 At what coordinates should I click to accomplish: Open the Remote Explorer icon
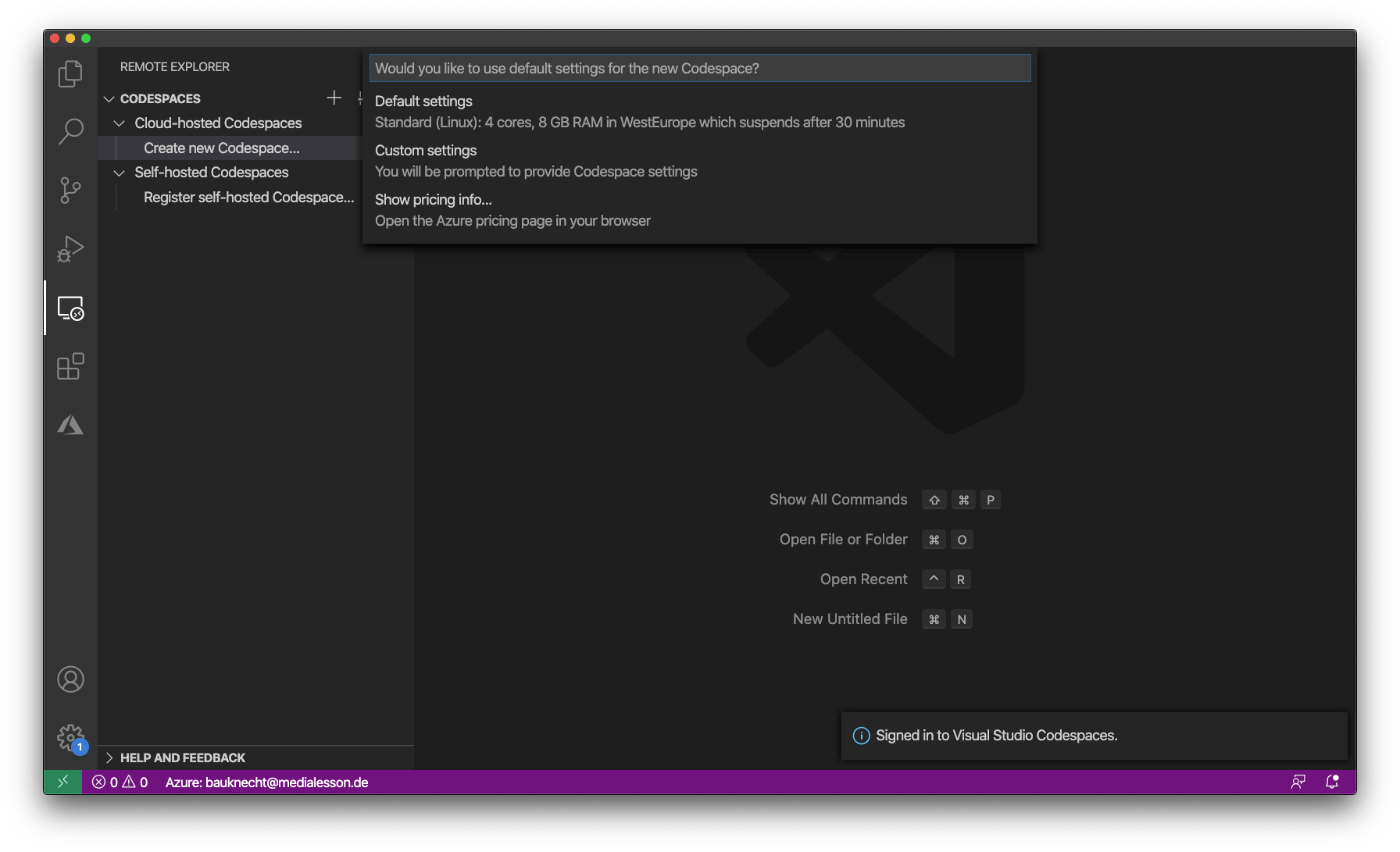70,308
